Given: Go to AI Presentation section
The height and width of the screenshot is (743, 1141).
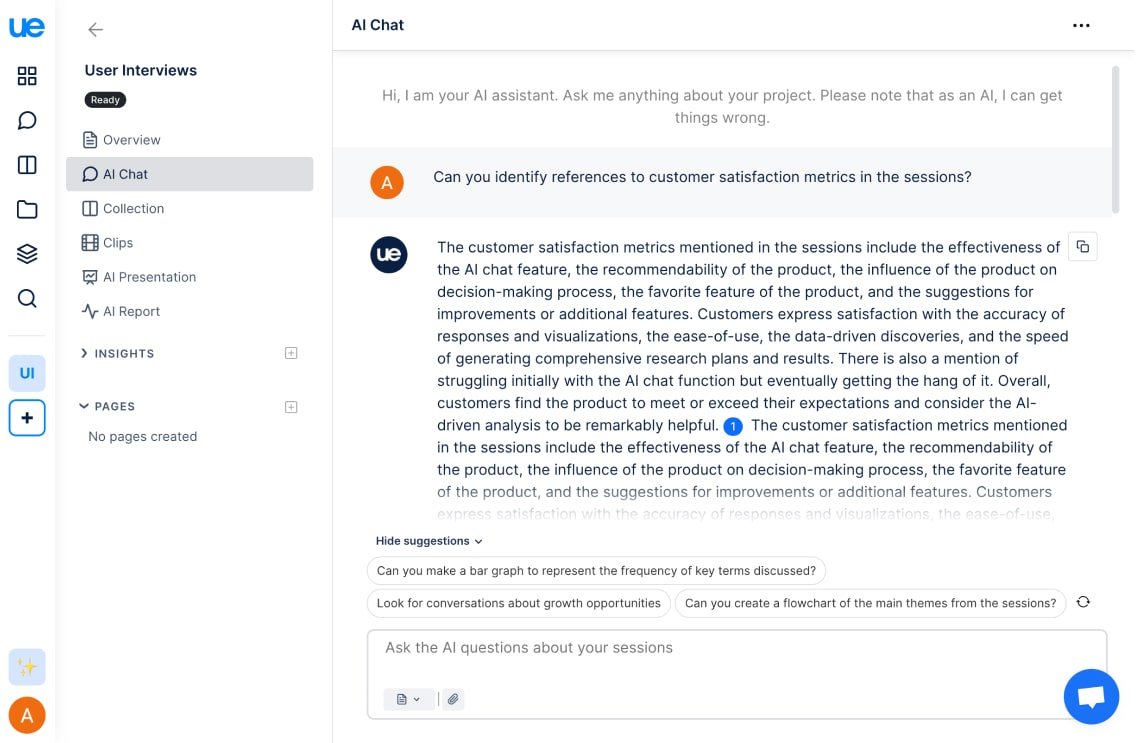Looking at the screenshot, I should pyautogui.click(x=149, y=277).
